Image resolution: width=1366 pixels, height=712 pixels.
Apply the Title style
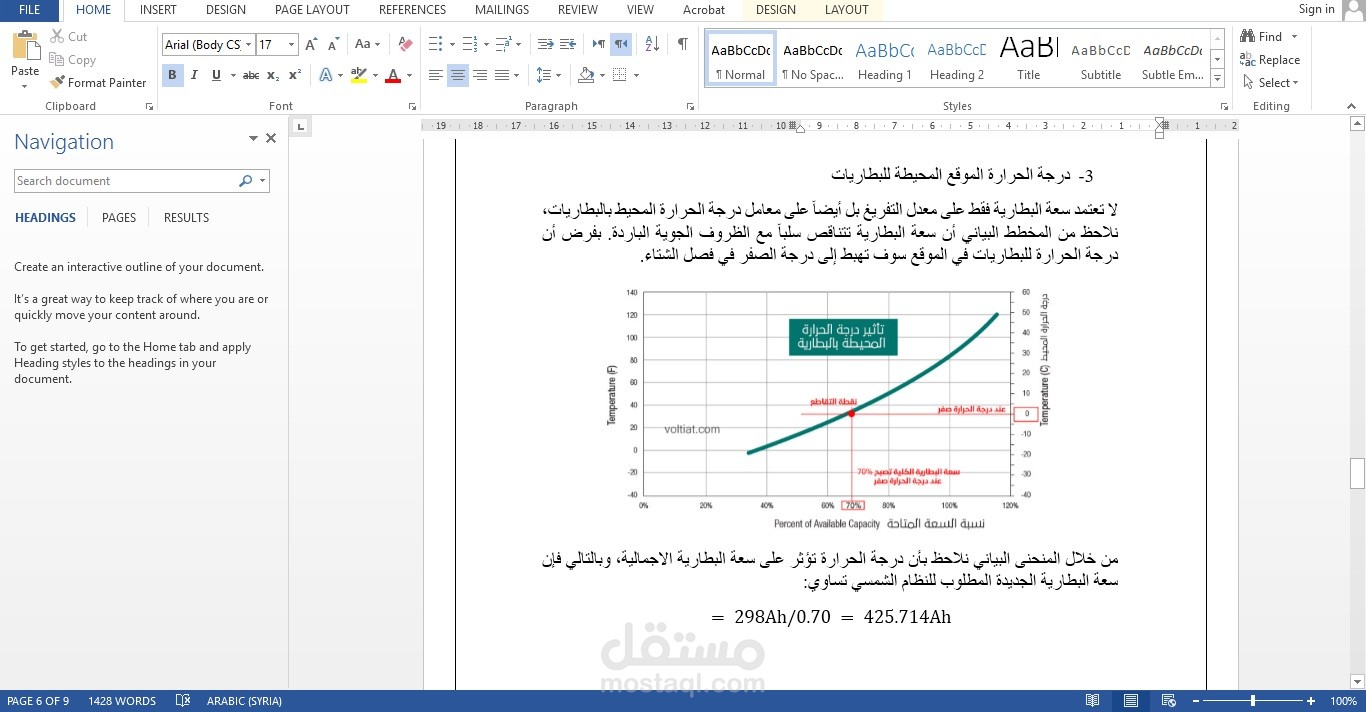click(1029, 60)
